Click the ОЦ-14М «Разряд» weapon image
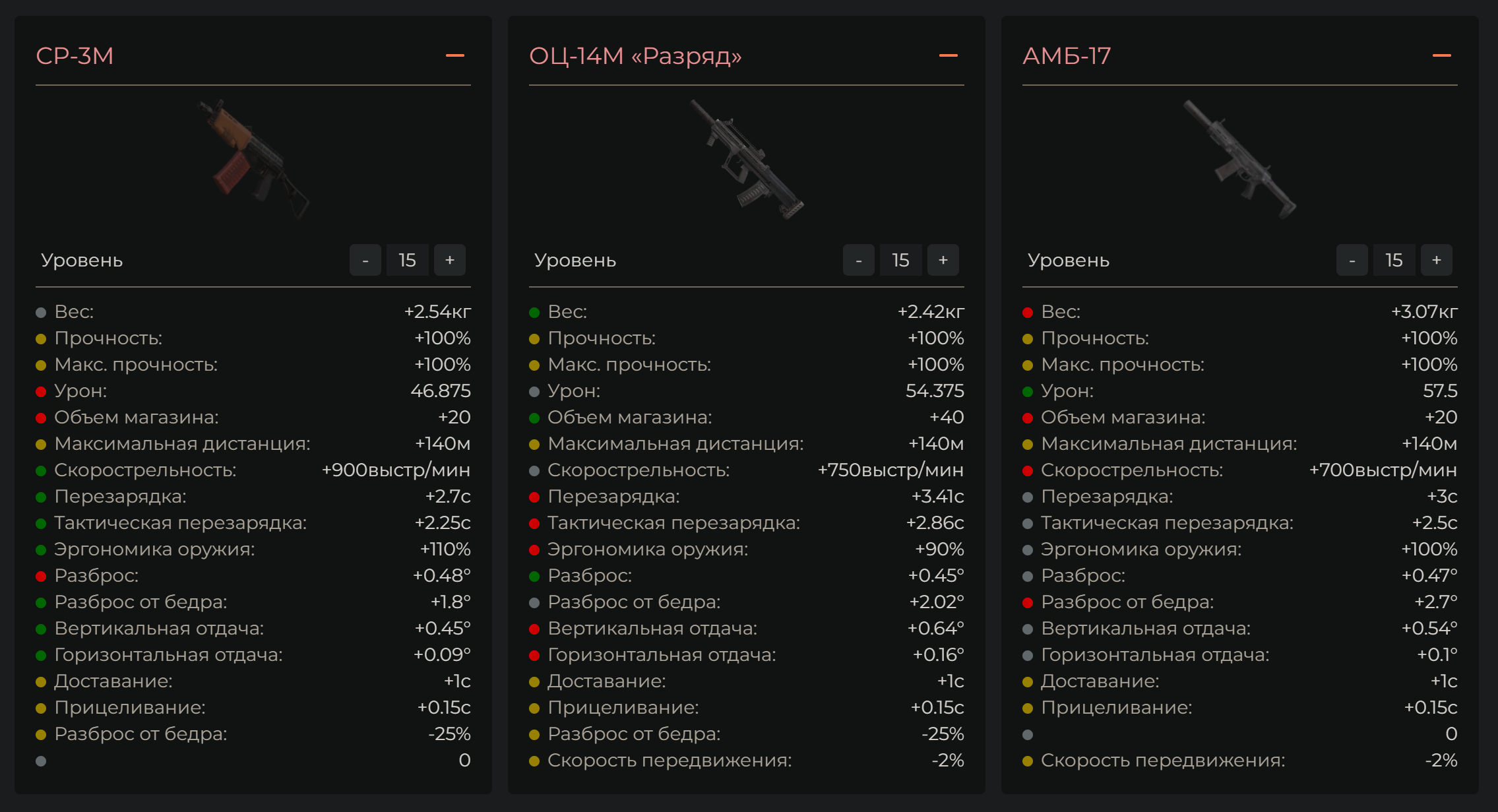Screen dimensions: 1498x812 point(747,160)
